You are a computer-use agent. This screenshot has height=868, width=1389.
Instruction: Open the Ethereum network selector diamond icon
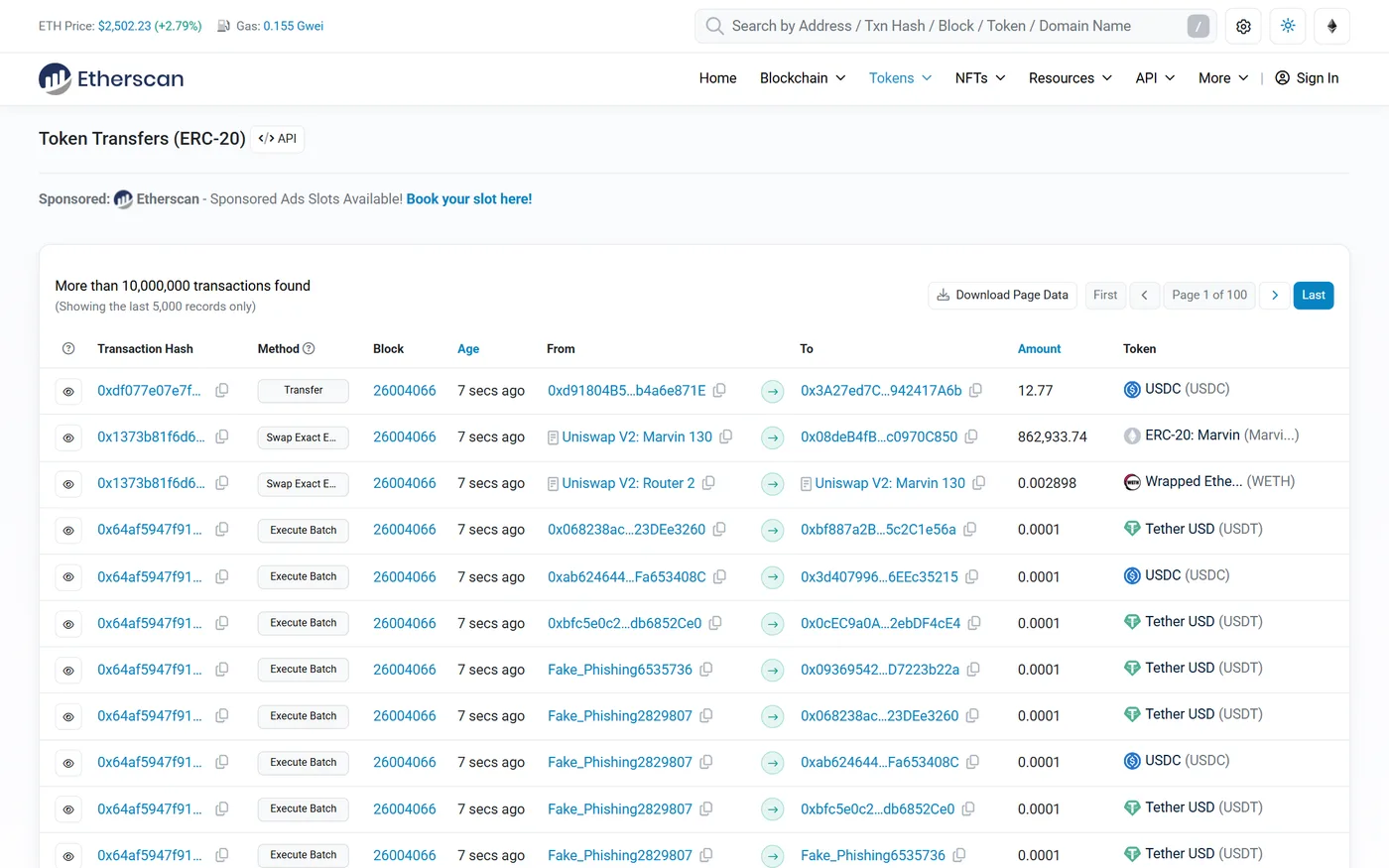(1332, 27)
